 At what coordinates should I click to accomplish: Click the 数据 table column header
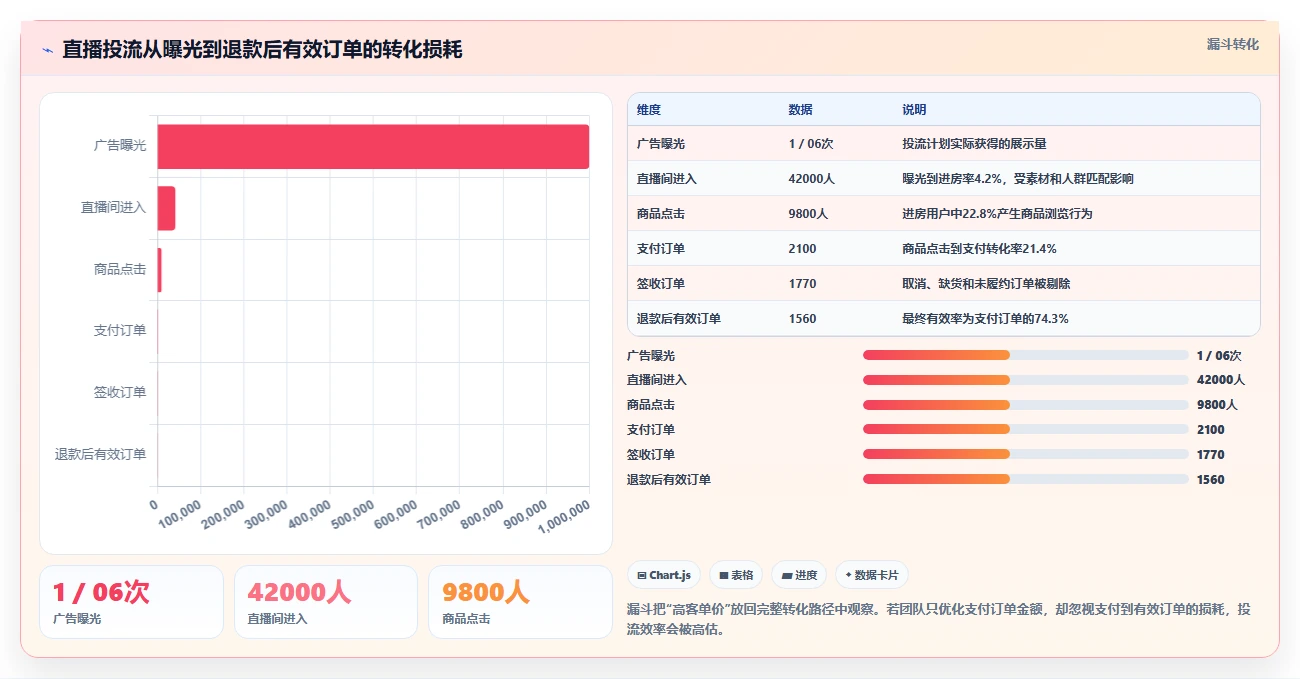(x=800, y=110)
